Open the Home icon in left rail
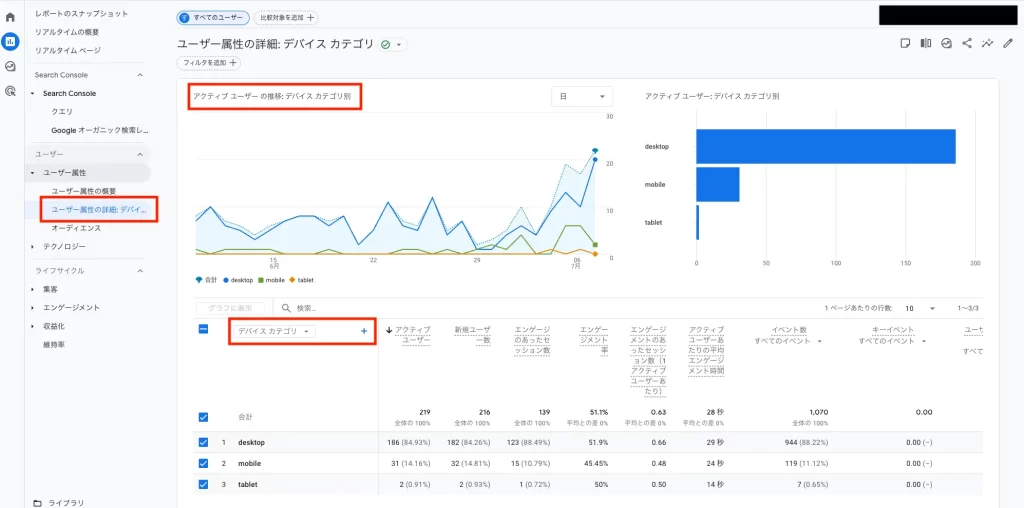The width and height of the screenshot is (1024, 508). click(10, 17)
